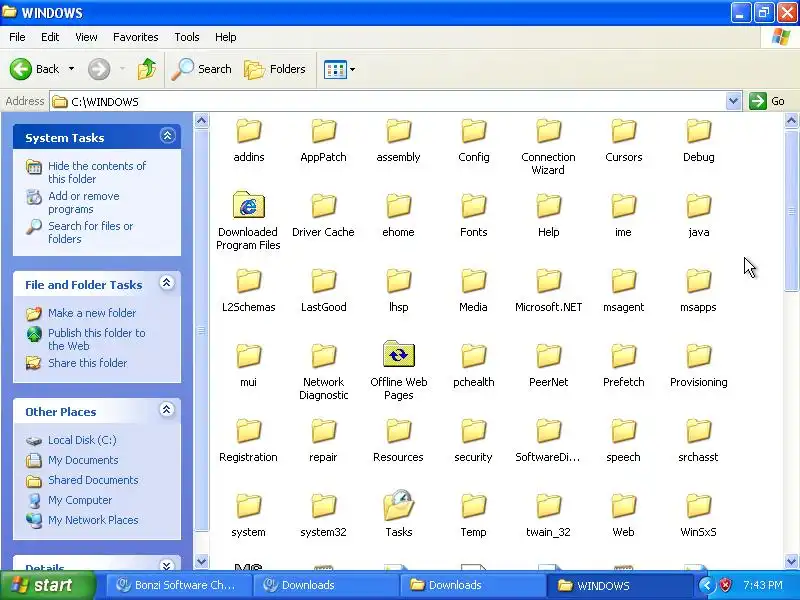
Task: Select the Fonts folder
Action: 473,215
